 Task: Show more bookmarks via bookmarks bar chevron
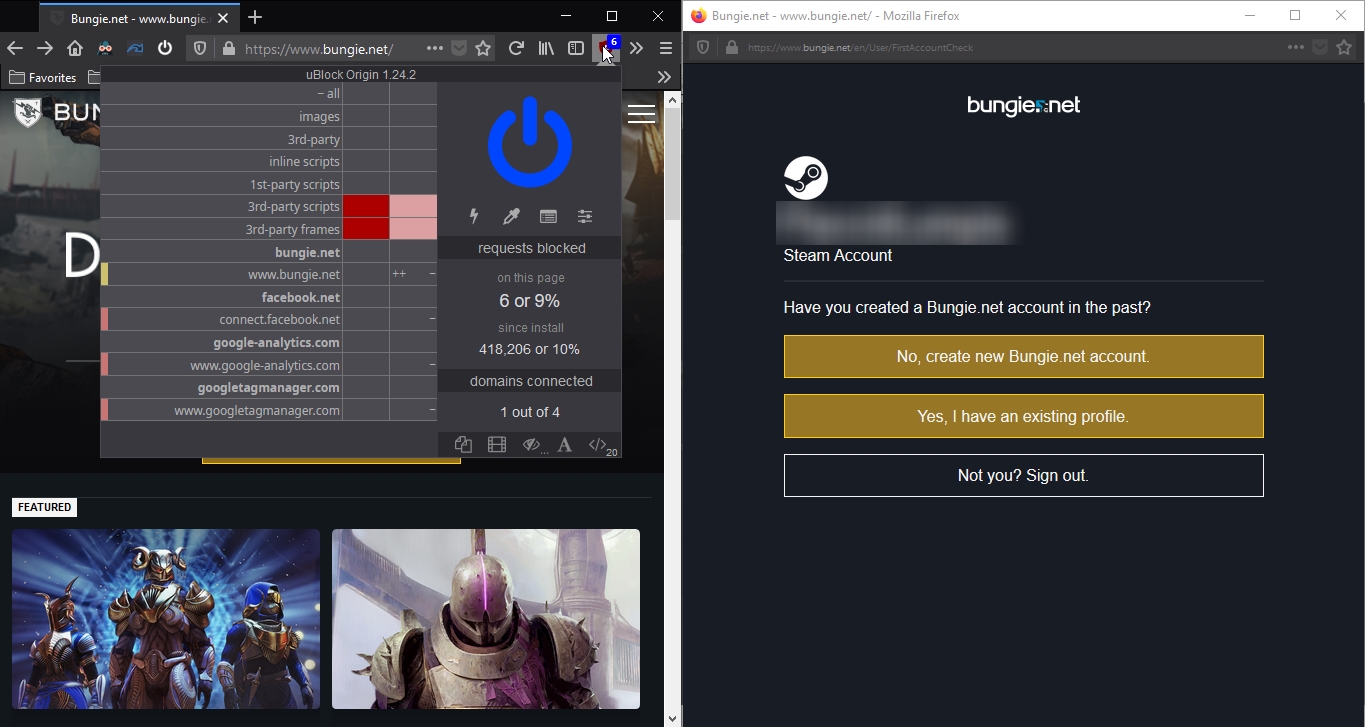(x=664, y=77)
